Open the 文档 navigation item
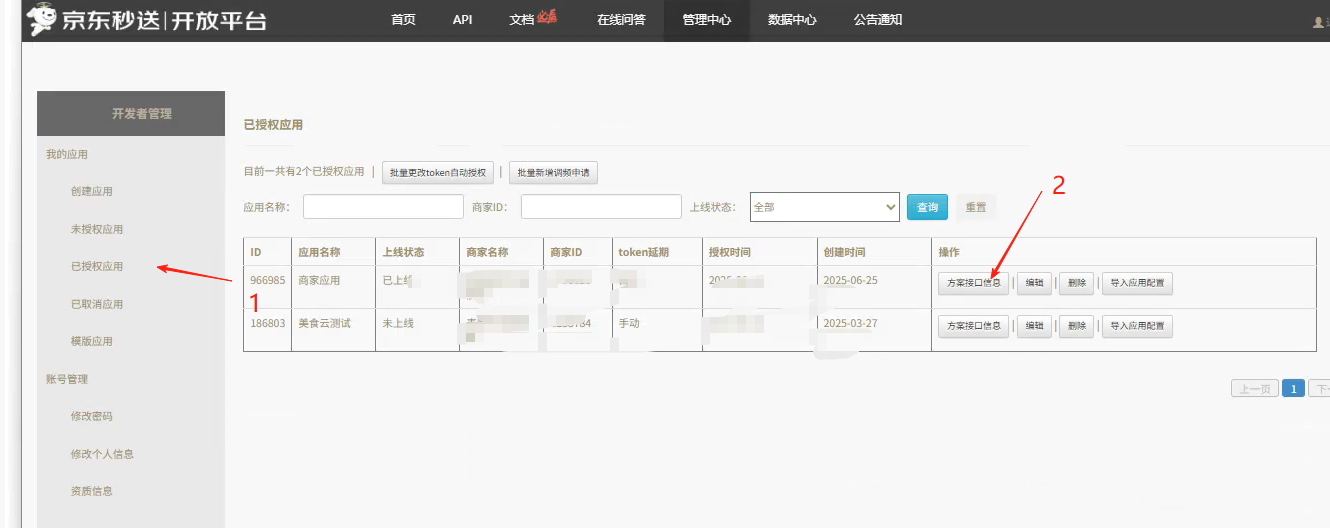Image resolution: width=1330 pixels, height=528 pixels. [x=522, y=20]
